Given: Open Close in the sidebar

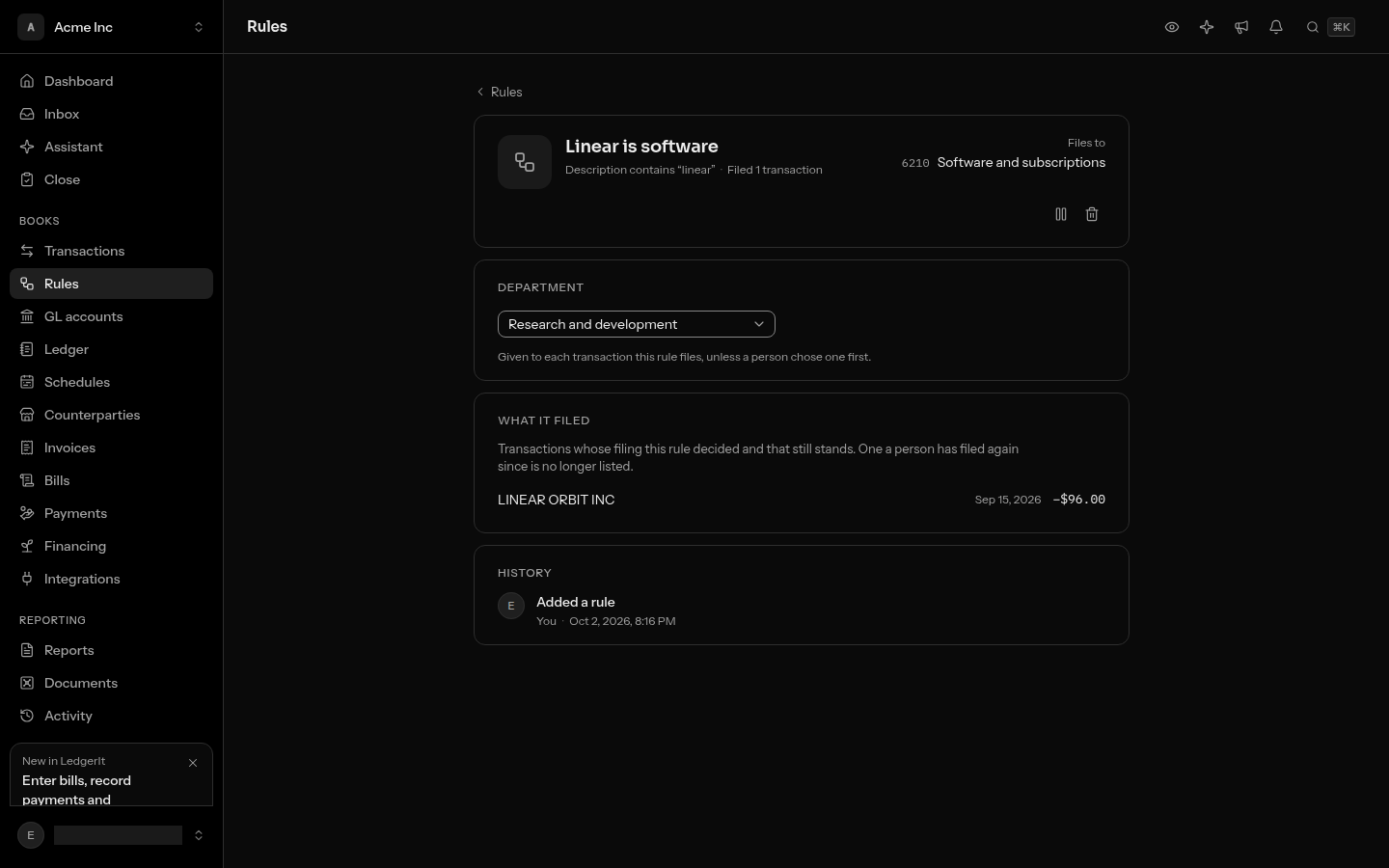Looking at the screenshot, I should 112,179.
